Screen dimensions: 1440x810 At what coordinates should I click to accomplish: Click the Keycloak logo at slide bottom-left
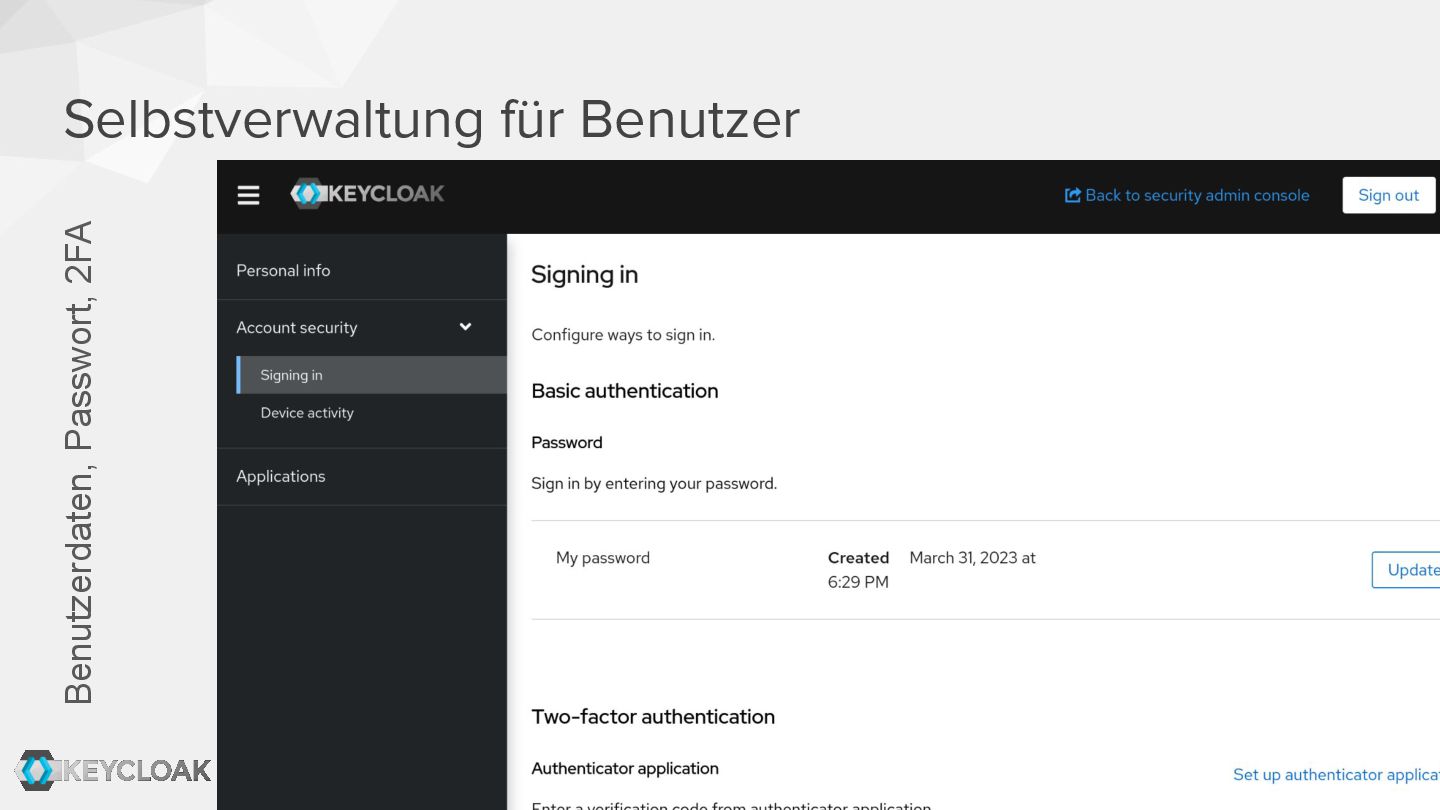point(113,770)
